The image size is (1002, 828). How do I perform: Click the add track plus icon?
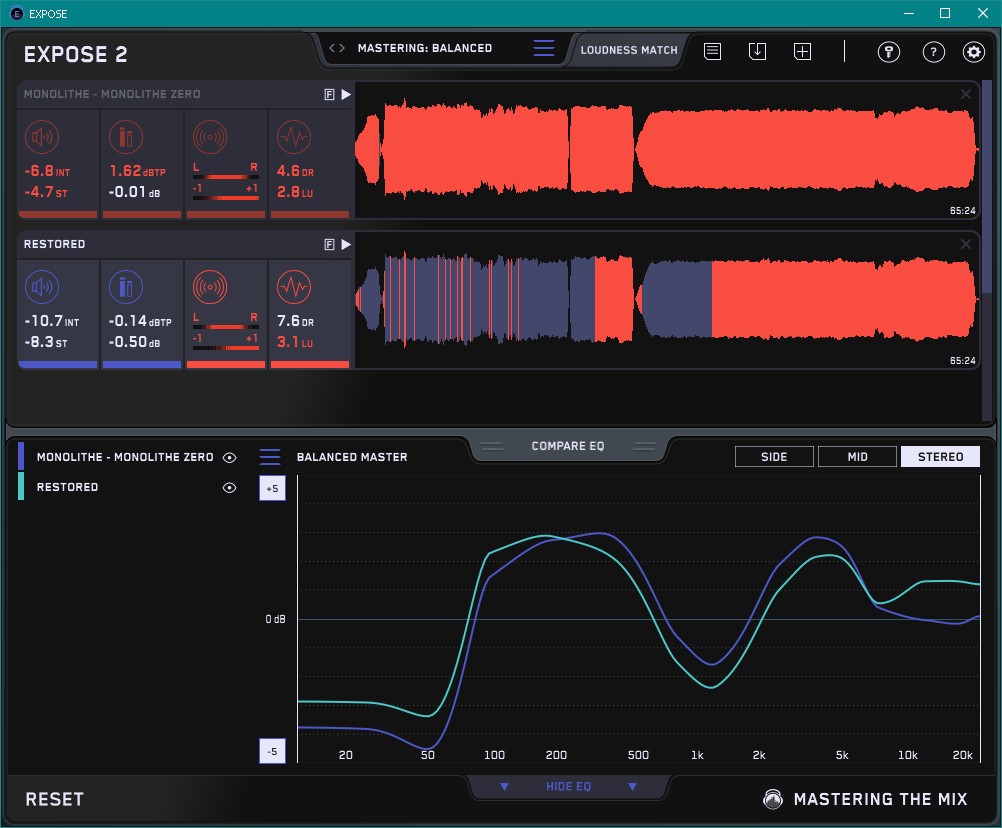[x=802, y=51]
